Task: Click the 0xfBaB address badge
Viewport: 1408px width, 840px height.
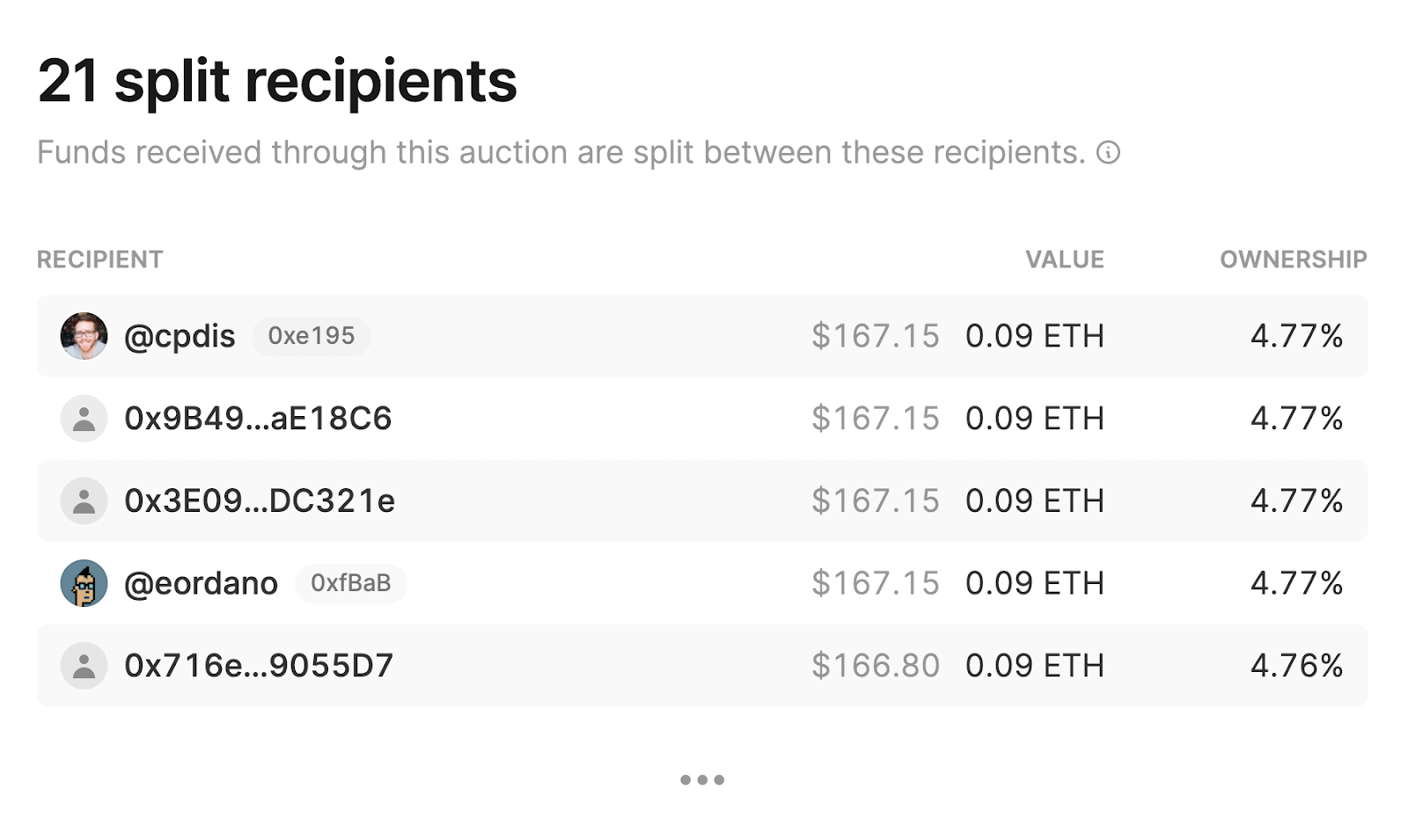Action: (350, 583)
